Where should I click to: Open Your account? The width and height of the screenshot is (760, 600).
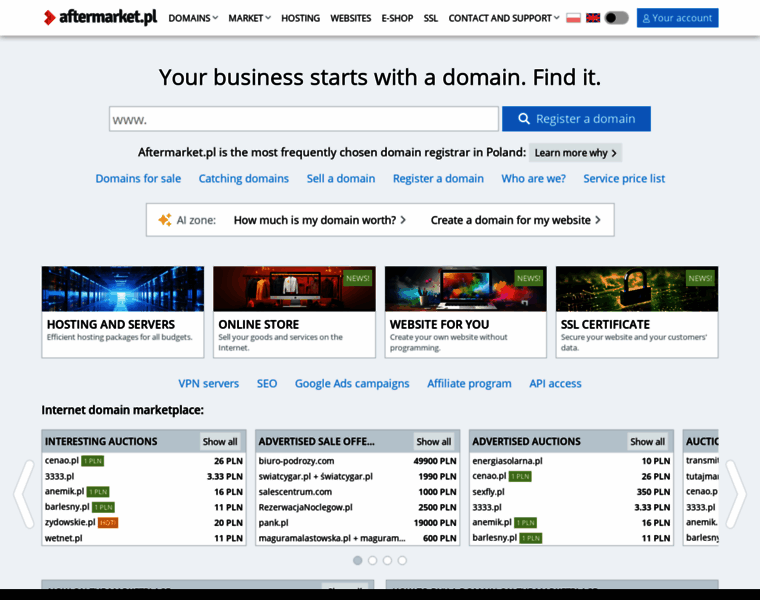click(677, 18)
